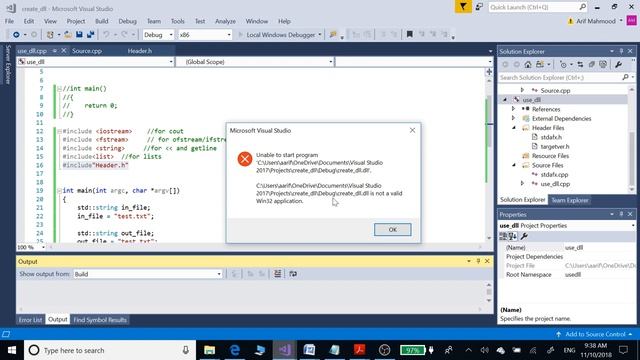The image size is (640, 360).
Task: Collapse the use_dll project node
Action: coord(505,100)
